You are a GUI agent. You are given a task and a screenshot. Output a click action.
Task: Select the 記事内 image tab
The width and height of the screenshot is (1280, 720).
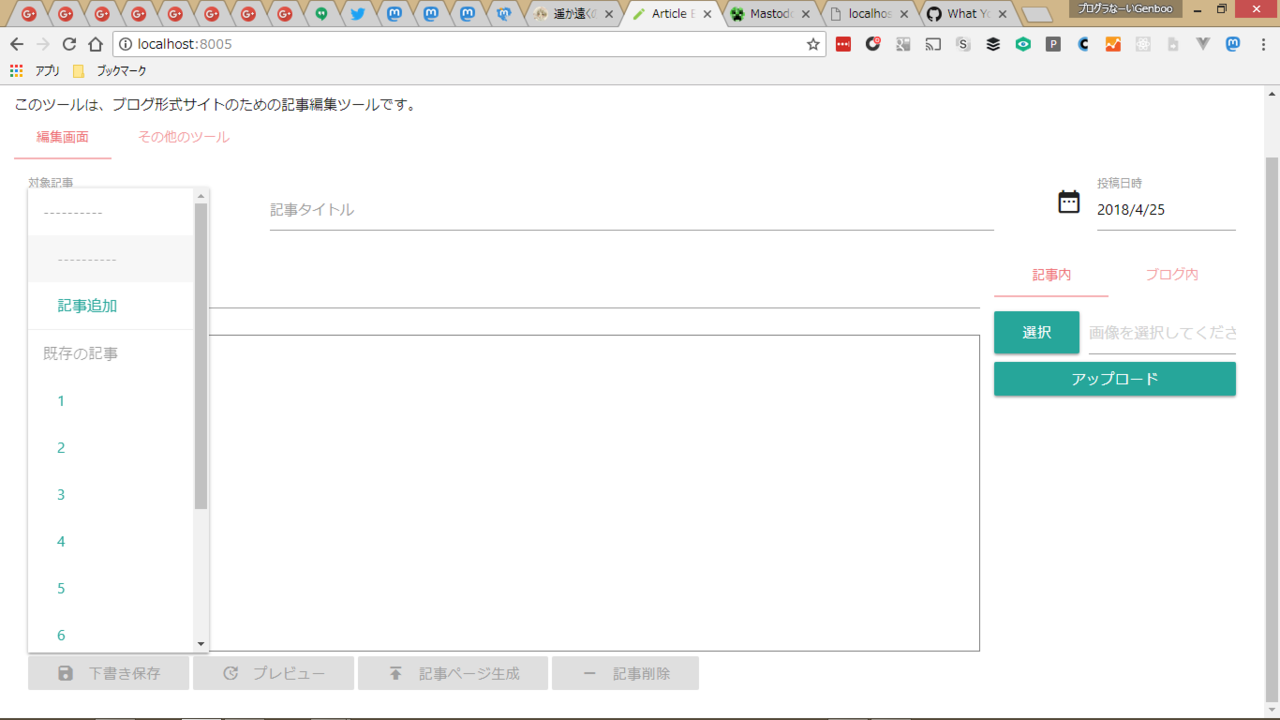(1051, 274)
